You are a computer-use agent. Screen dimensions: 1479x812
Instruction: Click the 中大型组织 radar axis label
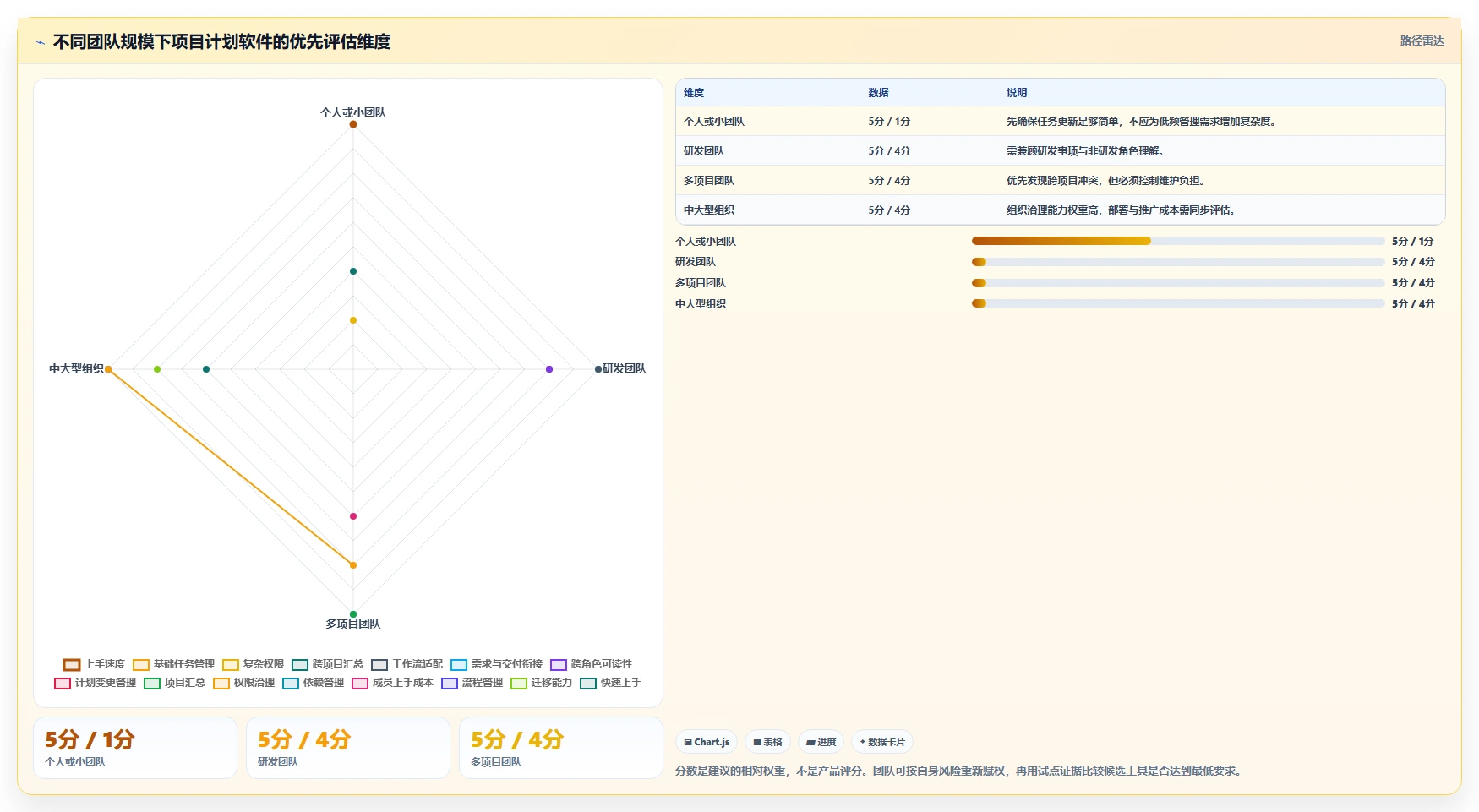(76, 368)
